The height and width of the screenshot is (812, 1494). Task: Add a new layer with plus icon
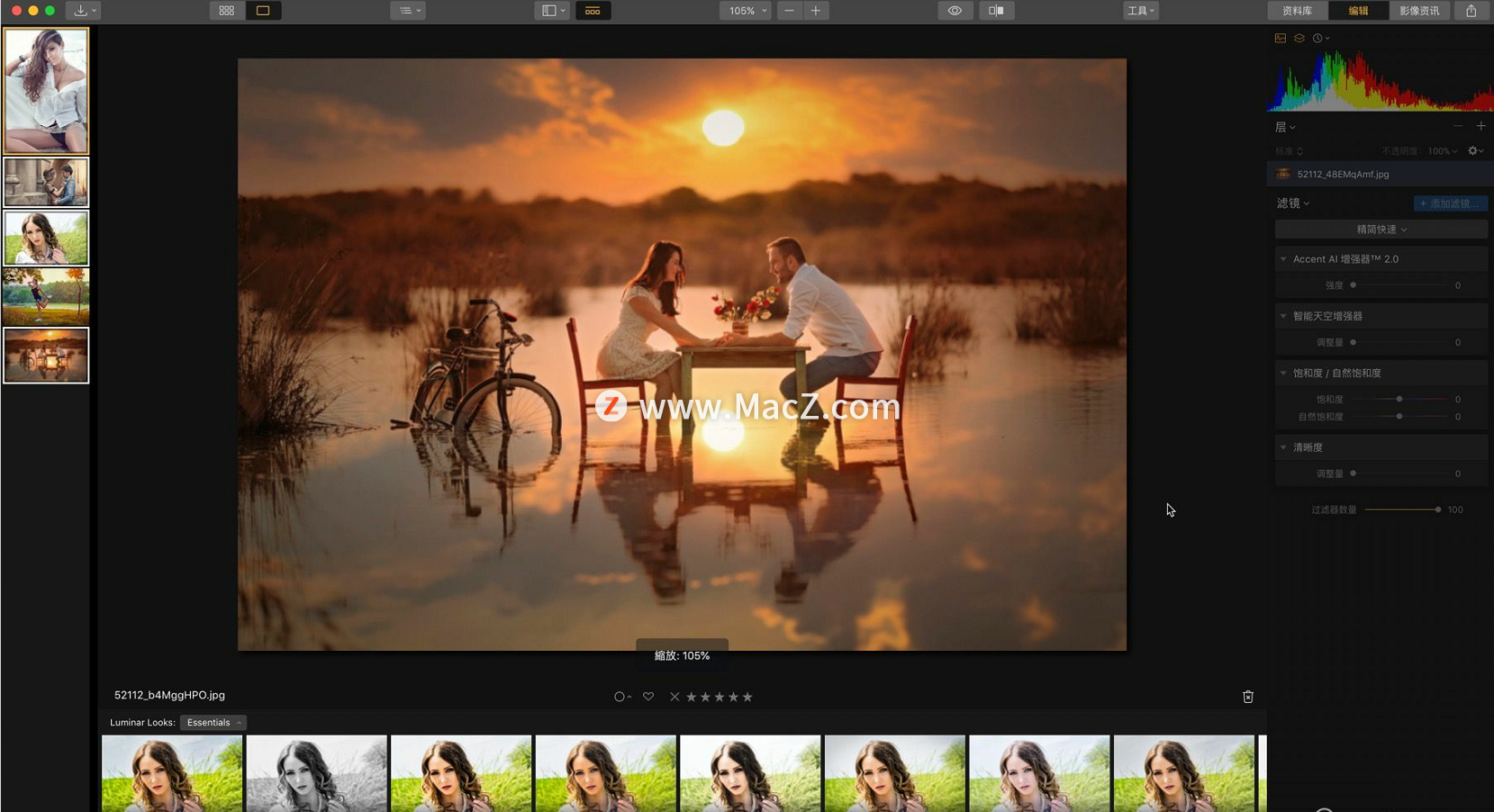[1480, 126]
